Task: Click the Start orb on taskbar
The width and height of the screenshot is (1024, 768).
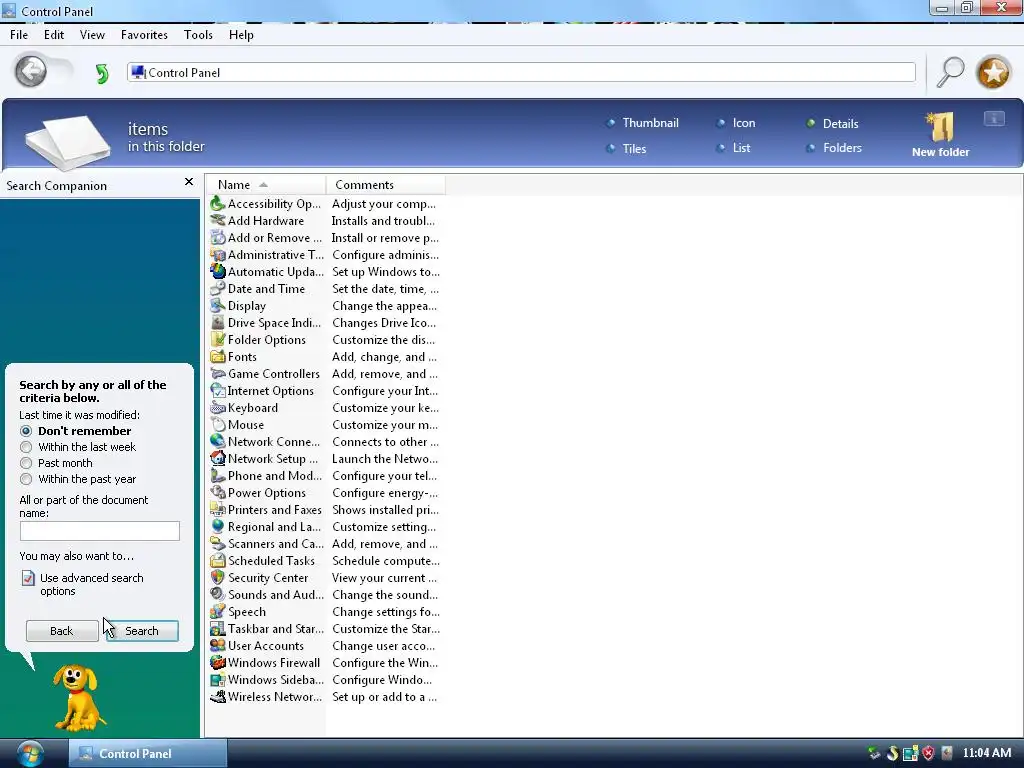Action: [x=29, y=754]
